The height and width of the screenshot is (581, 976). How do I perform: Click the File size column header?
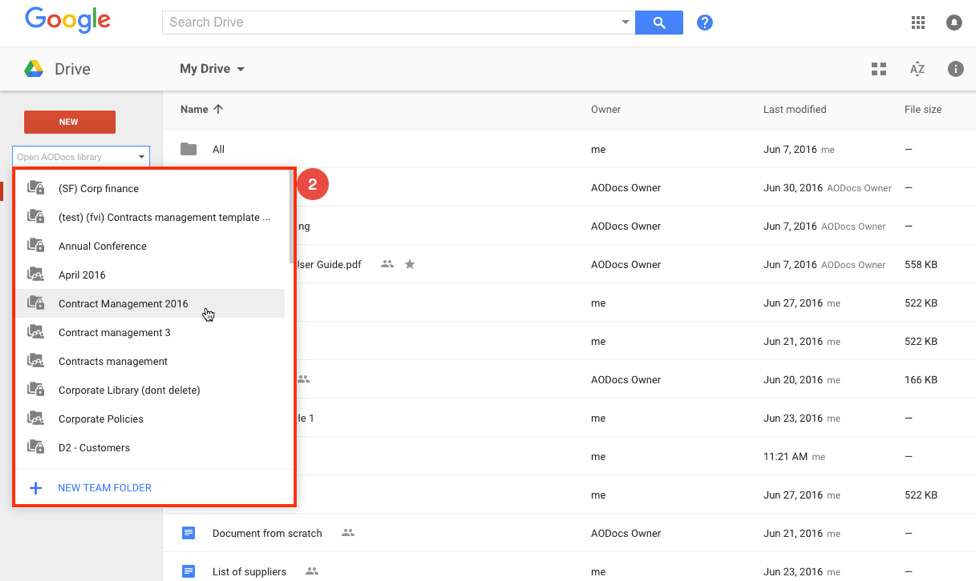pyautogui.click(x=922, y=109)
